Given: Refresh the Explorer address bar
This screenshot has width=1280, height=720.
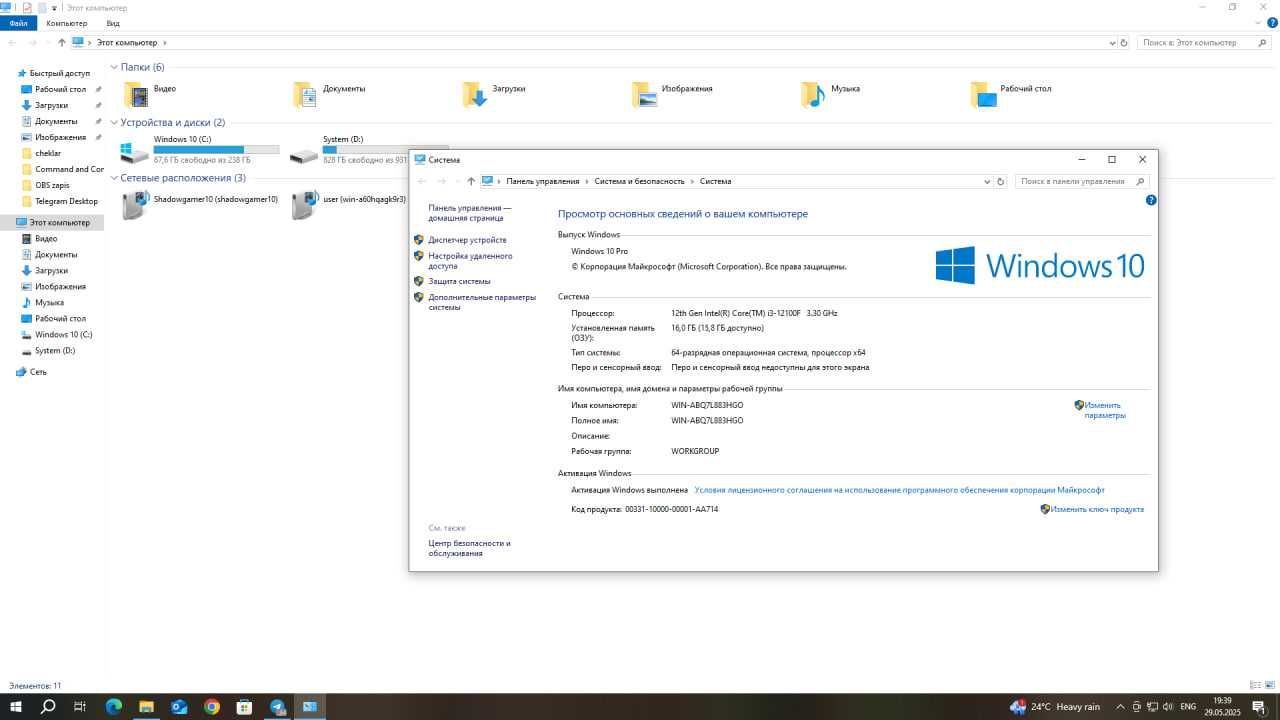Looking at the screenshot, I should click(x=1124, y=42).
